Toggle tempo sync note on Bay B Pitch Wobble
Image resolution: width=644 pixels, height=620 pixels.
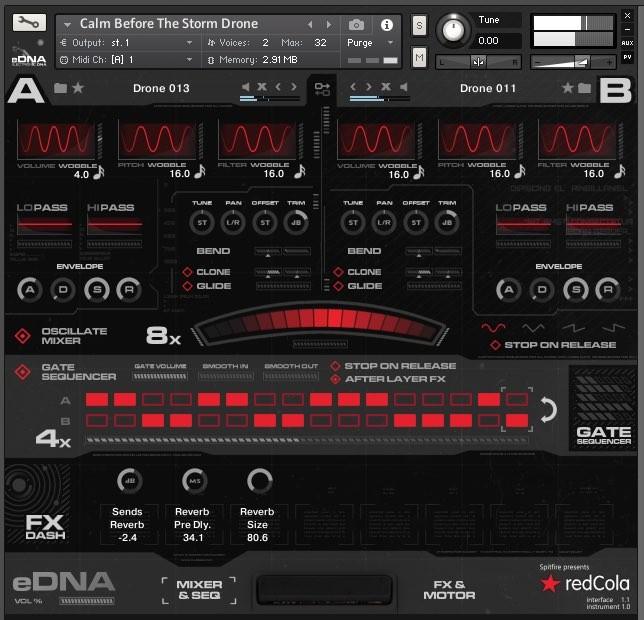tap(520, 172)
